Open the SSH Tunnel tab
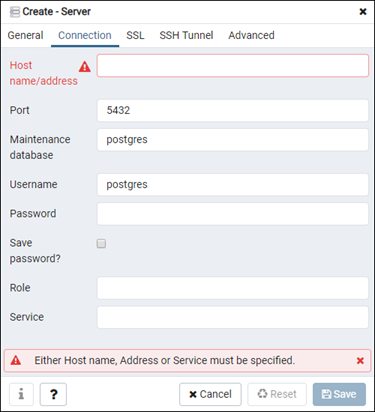This screenshot has width=375, height=412. tap(186, 35)
